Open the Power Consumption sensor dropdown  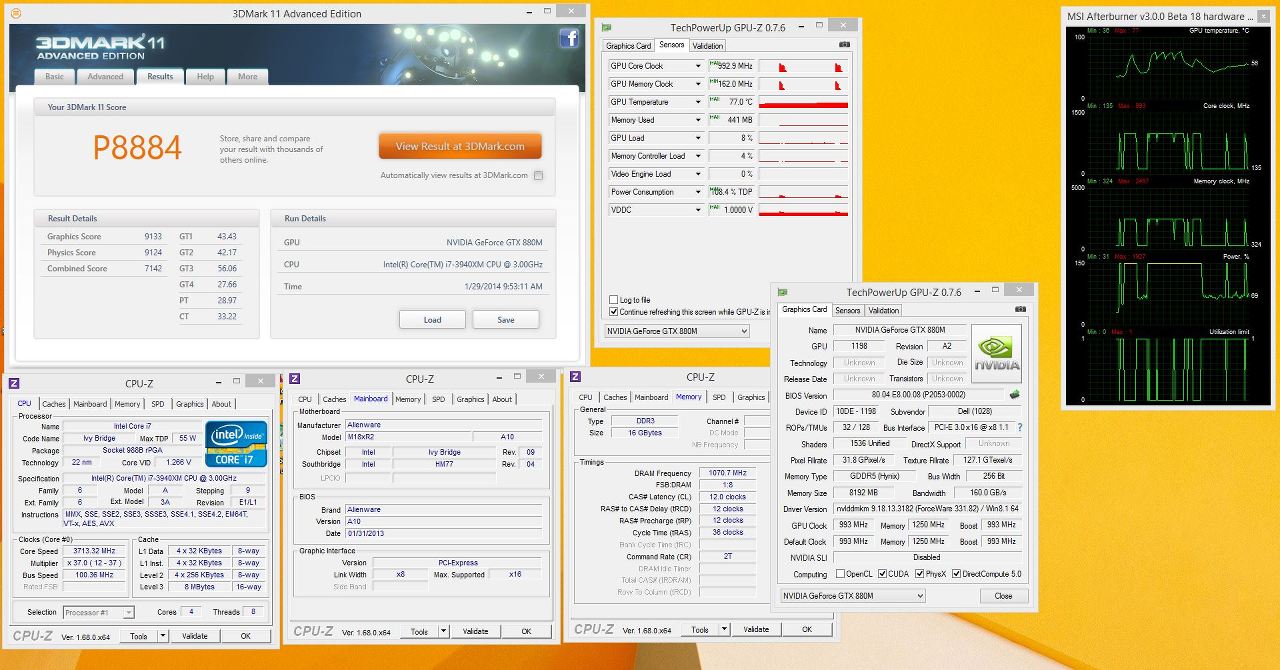coord(697,192)
